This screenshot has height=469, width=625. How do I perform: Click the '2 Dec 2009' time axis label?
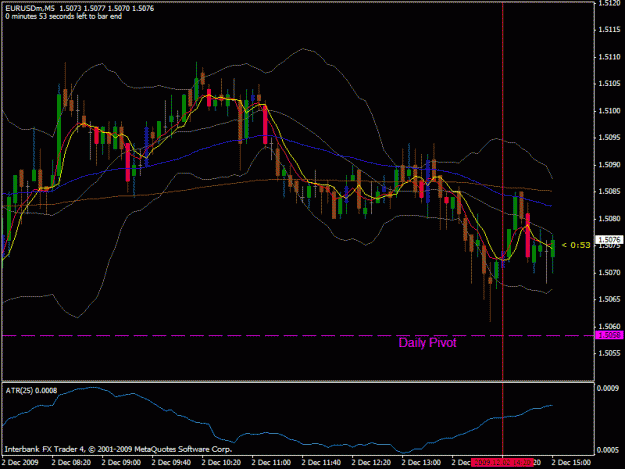tap(20, 463)
